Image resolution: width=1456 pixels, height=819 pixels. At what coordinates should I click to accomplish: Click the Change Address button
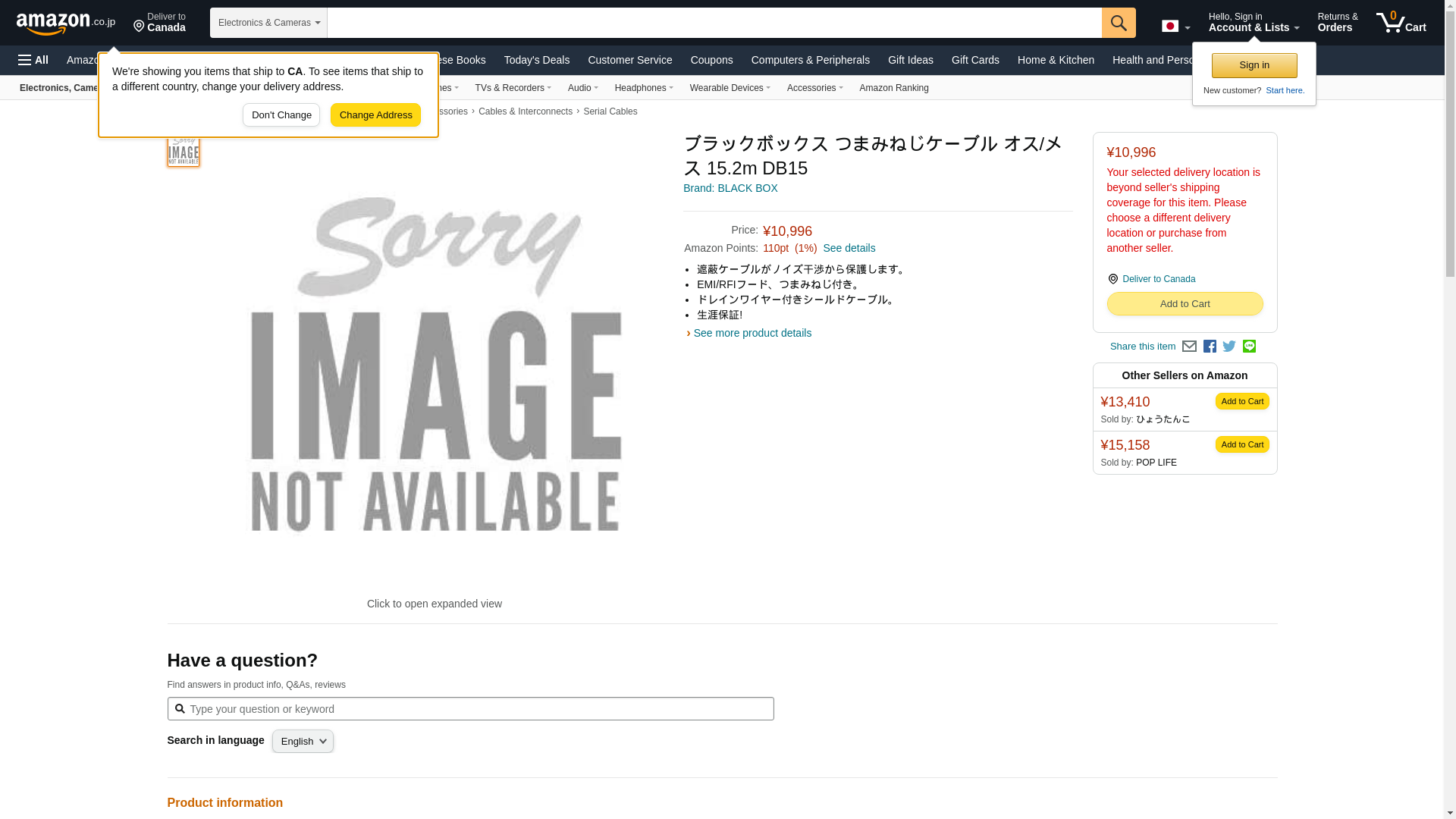(x=375, y=115)
